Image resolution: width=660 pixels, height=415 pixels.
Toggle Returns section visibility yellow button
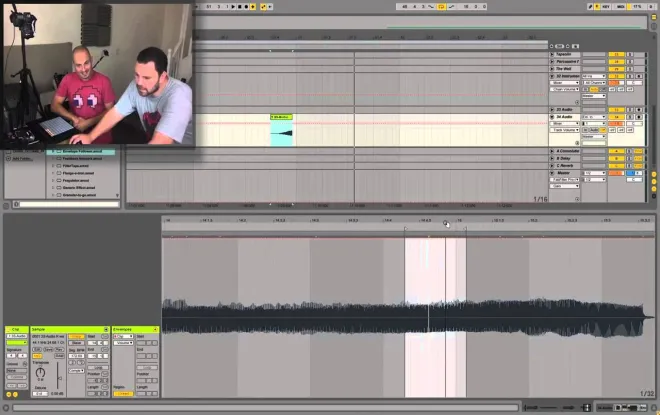[654, 181]
